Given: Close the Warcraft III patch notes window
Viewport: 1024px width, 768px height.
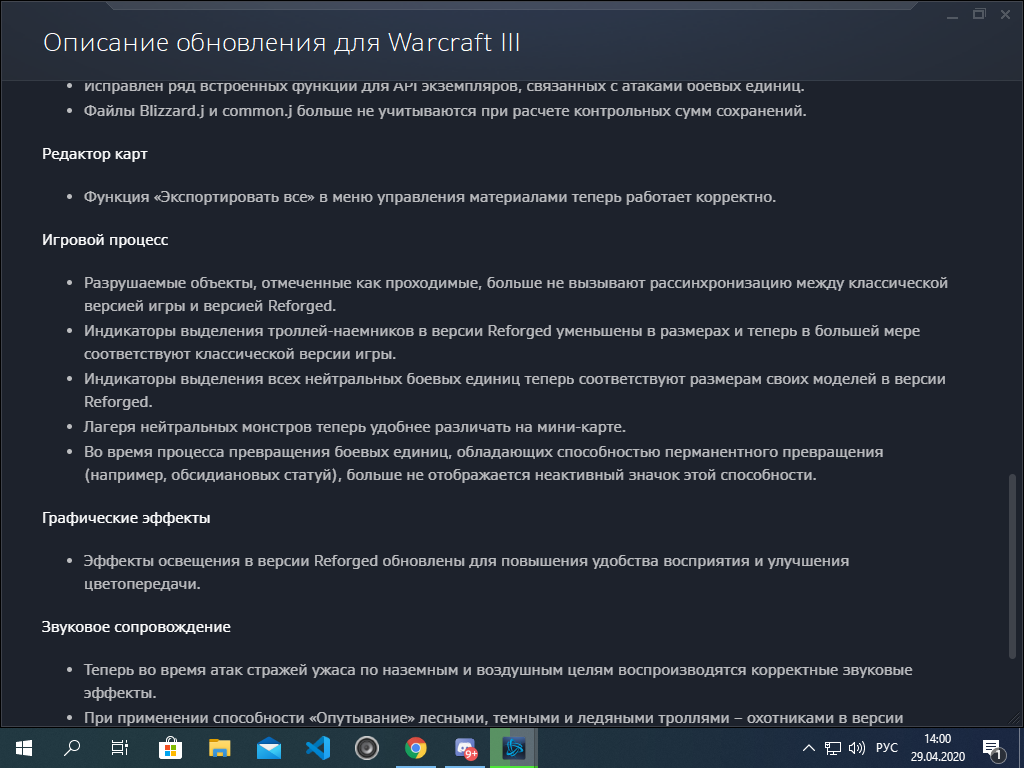Looking at the screenshot, I should click(x=1006, y=14).
